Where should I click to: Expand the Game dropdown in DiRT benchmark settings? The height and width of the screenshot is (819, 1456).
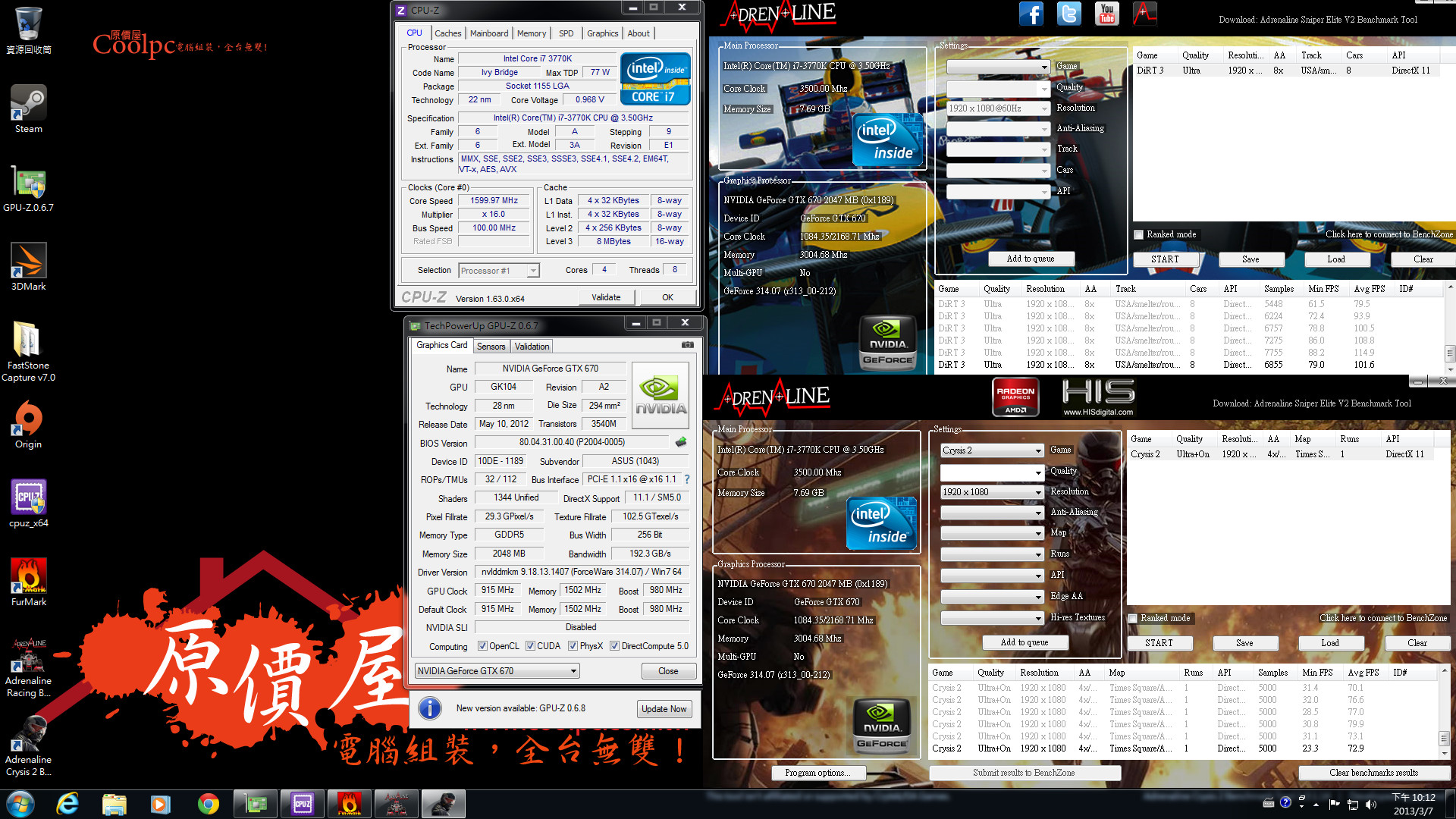coord(998,67)
